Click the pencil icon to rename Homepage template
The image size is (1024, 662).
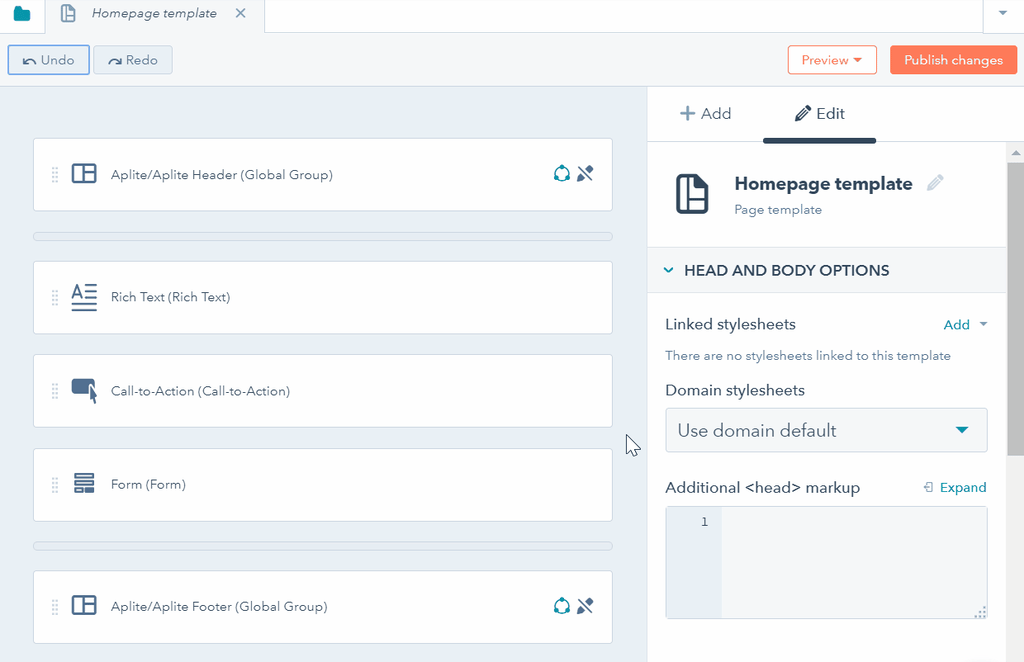point(935,183)
